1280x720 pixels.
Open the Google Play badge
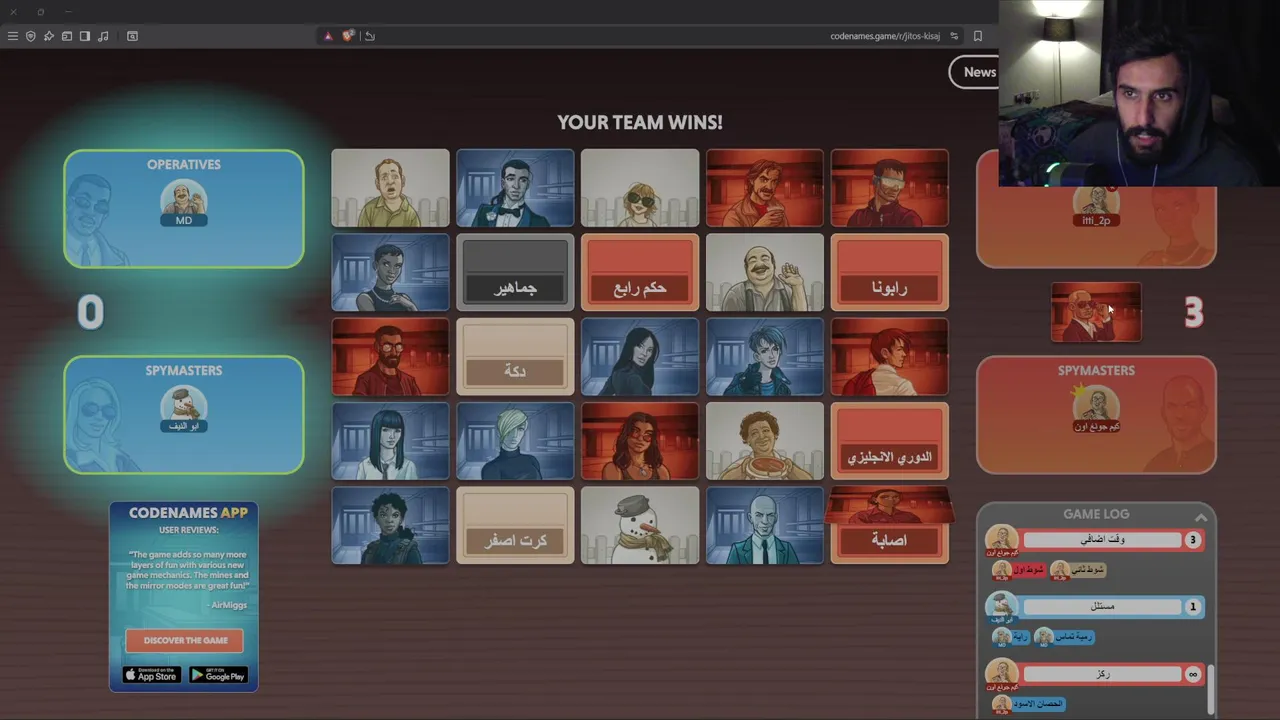point(218,675)
